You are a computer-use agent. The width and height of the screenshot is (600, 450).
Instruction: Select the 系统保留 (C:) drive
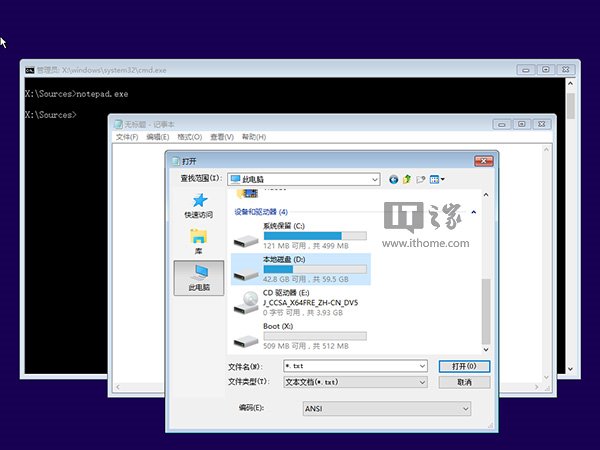[300, 234]
